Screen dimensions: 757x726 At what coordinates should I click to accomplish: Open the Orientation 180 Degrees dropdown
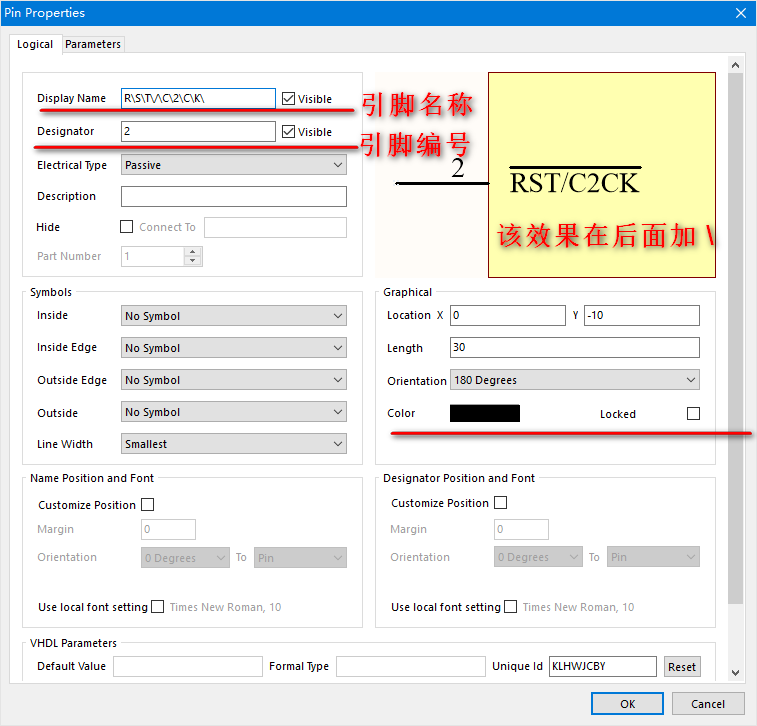[573, 380]
